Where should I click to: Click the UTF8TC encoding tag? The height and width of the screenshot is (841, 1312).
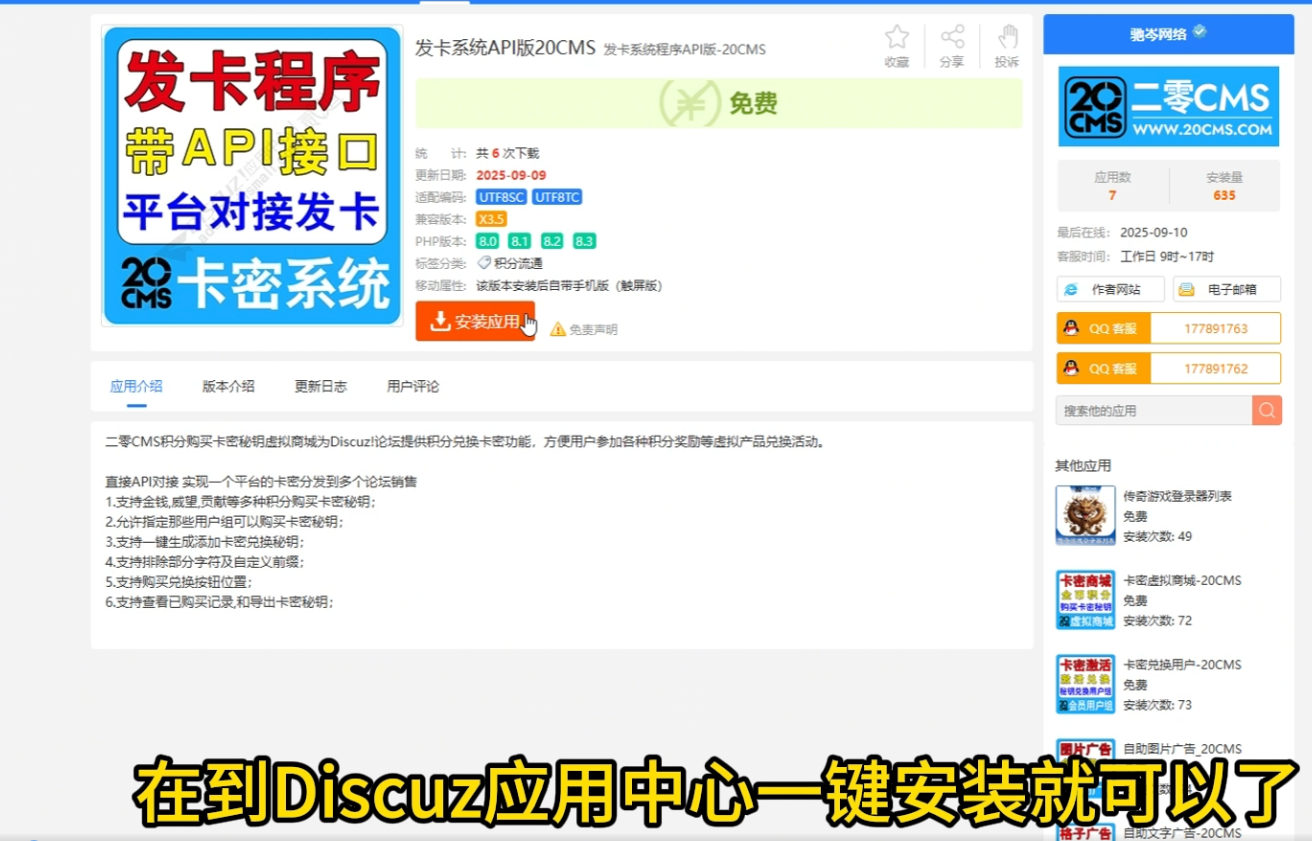557,197
